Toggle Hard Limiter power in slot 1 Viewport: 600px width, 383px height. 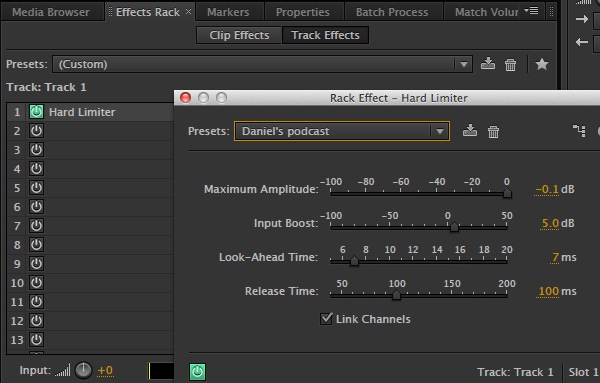(x=36, y=112)
